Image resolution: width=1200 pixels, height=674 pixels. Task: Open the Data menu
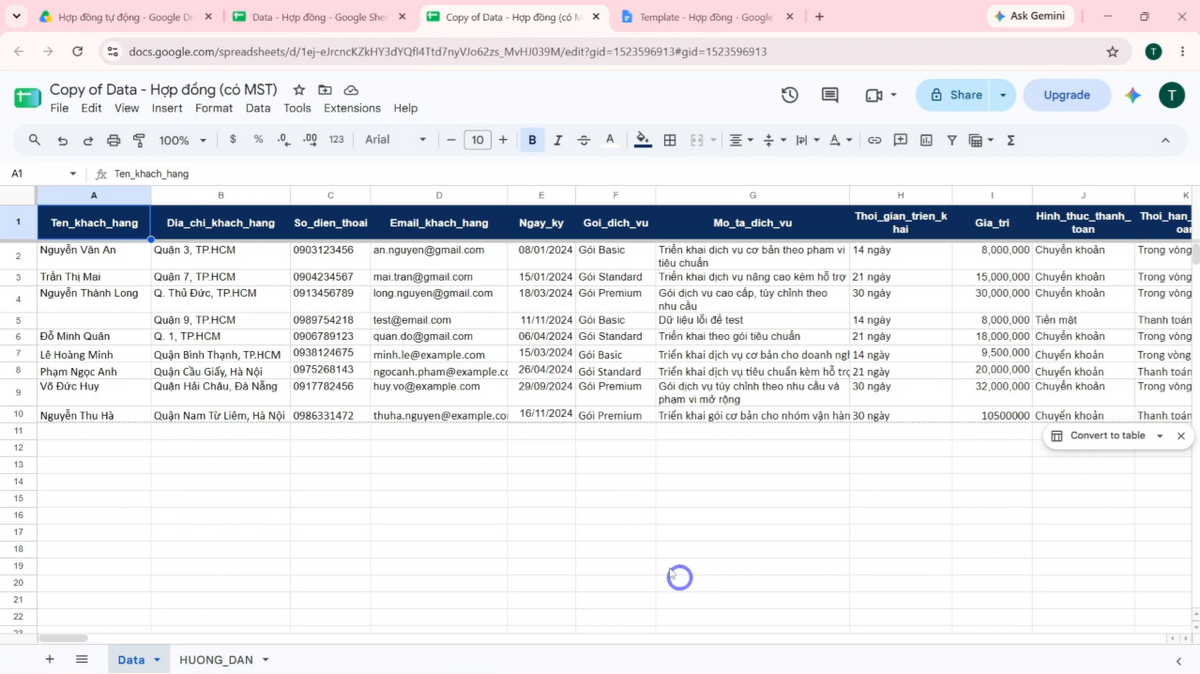[x=258, y=108]
